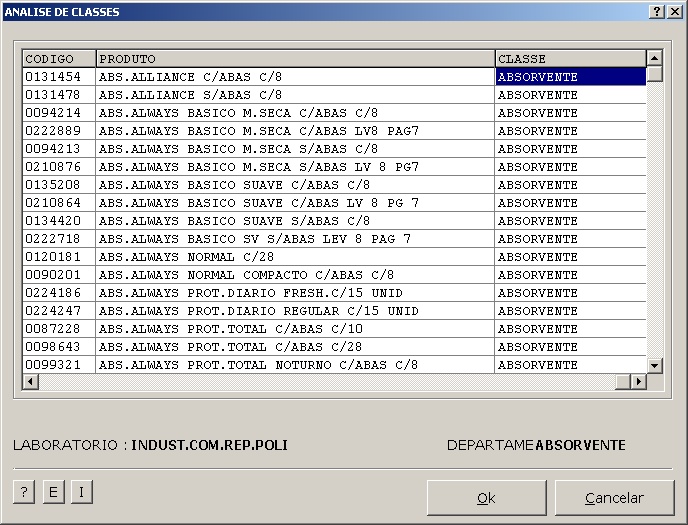Click the PRODUTO column header

295,59
